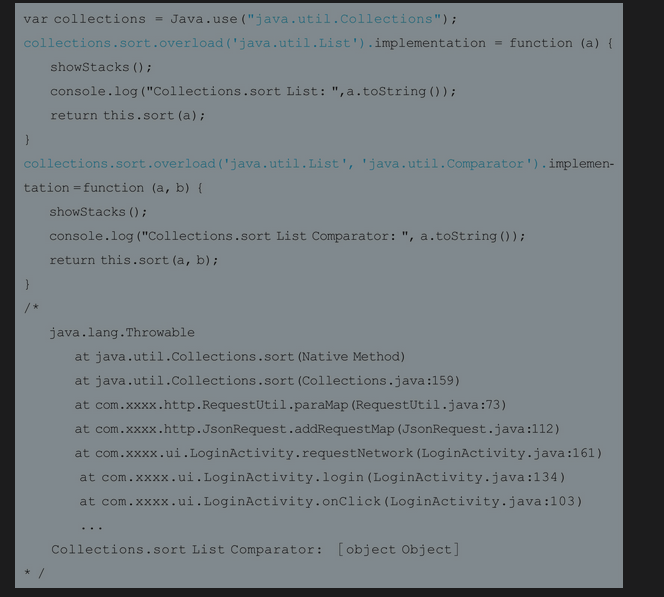Click the "Collections.java:159" stack frame
664x597 pixels.
[267, 380]
